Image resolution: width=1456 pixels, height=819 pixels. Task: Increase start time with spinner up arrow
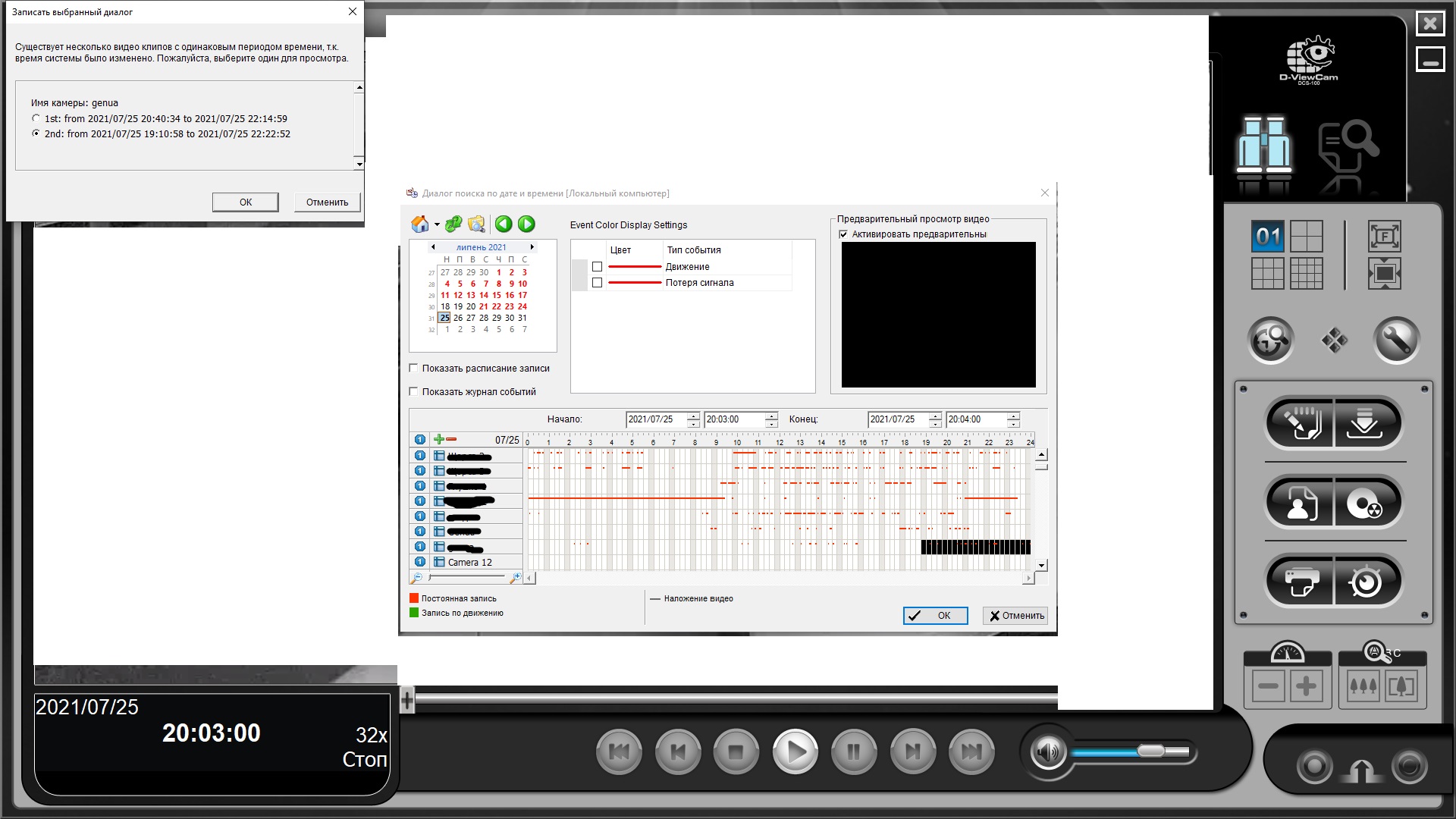(x=771, y=416)
